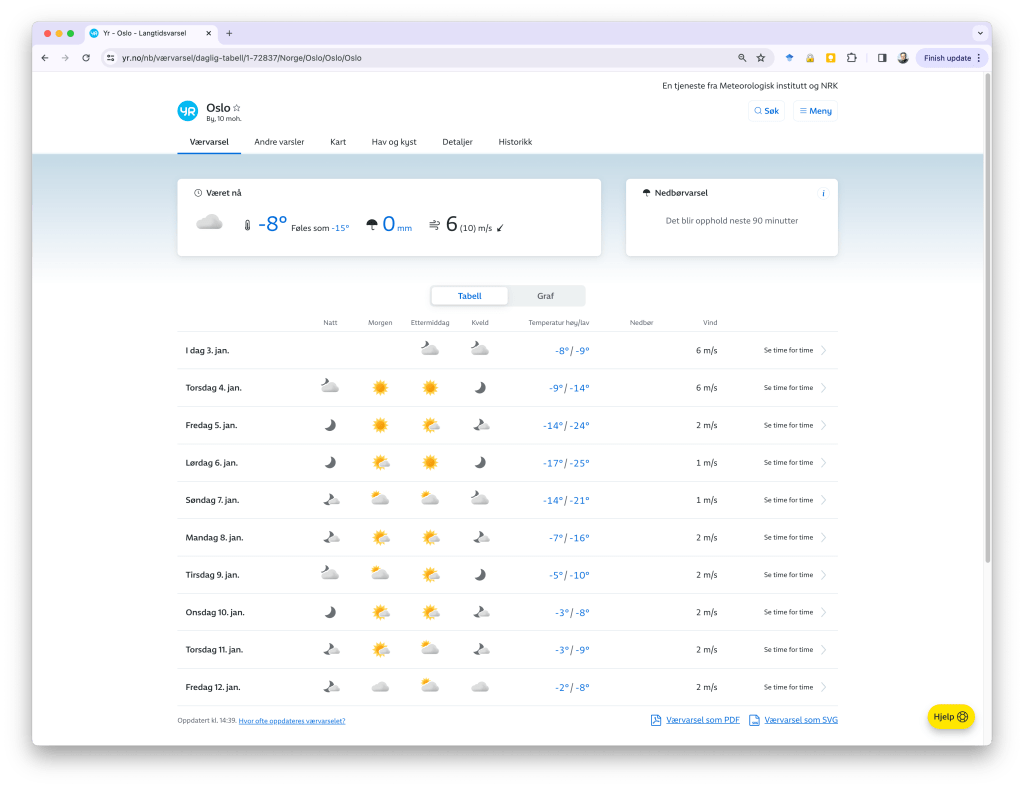Favorite Oslo with the star icon
1024x788 pixels.
pos(237,108)
